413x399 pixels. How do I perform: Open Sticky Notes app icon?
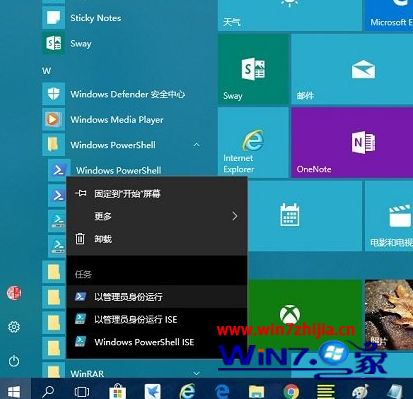[x=53, y=17]
